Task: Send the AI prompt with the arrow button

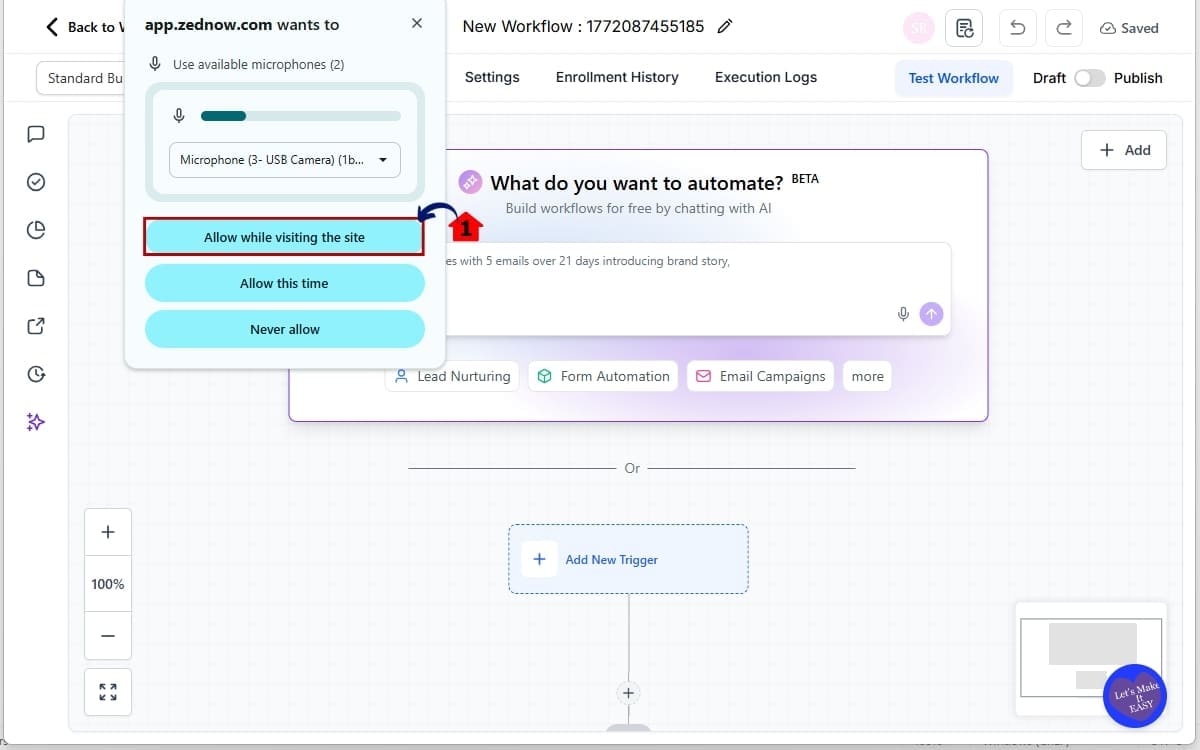Action: (x=931, y=313)
